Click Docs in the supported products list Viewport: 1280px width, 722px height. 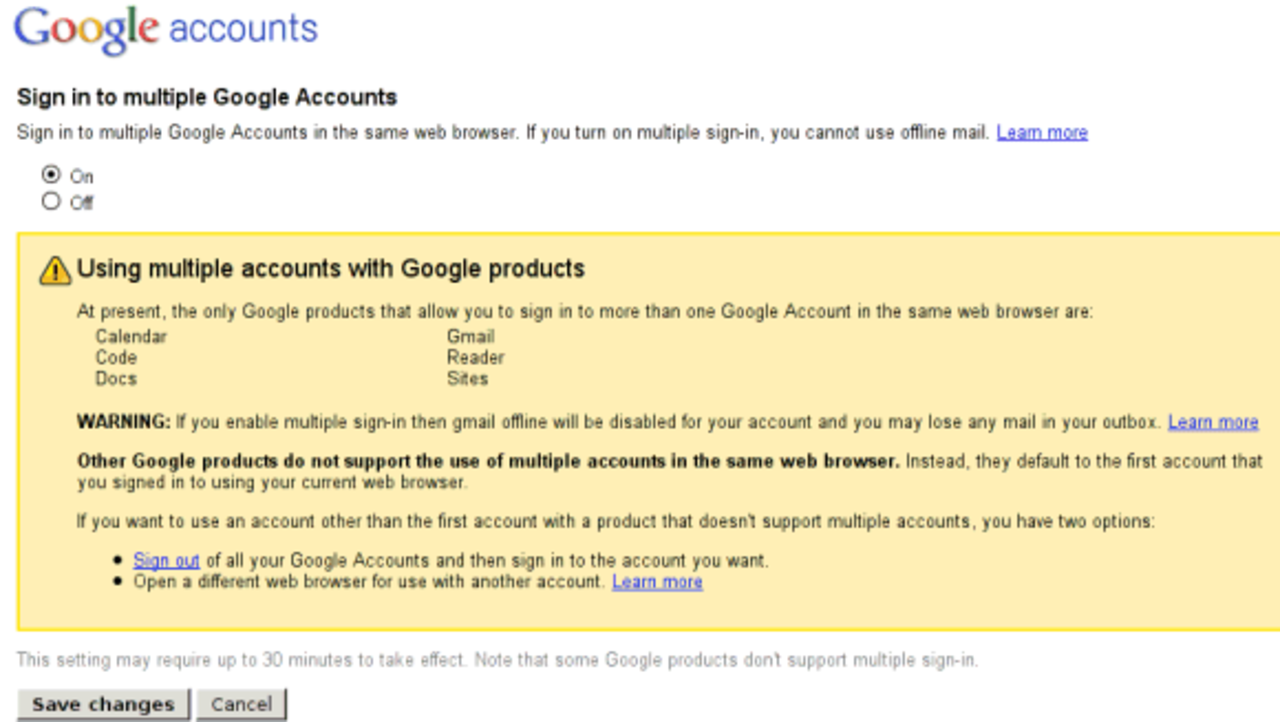116,378
